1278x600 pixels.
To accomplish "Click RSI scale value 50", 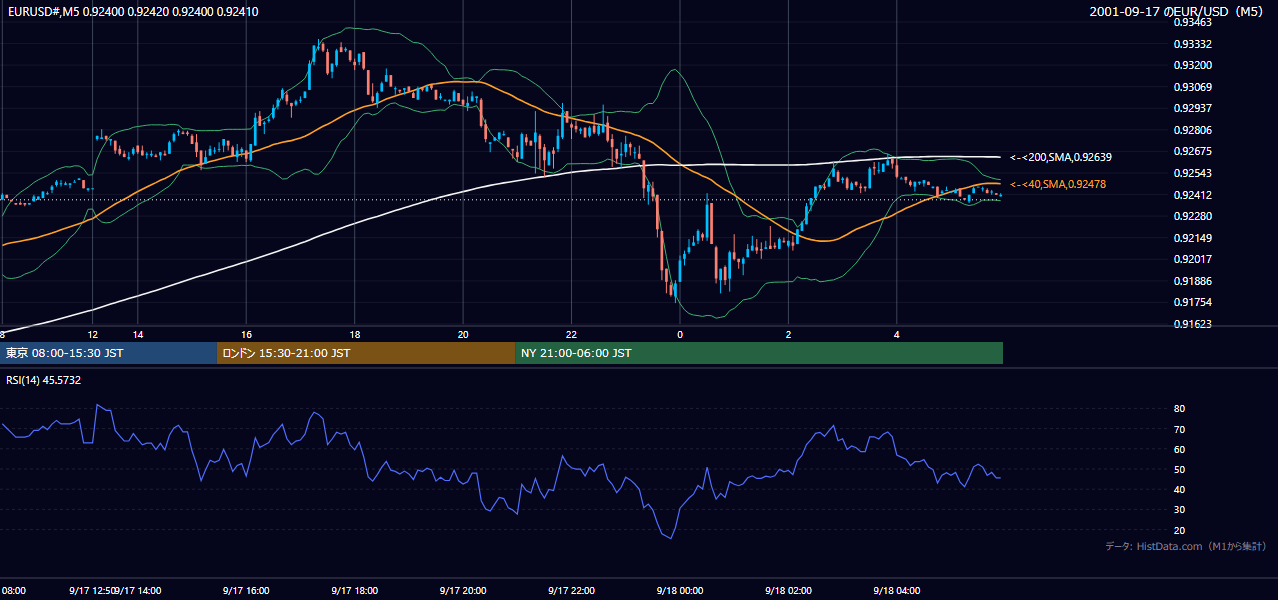I will coord(1179,469).
